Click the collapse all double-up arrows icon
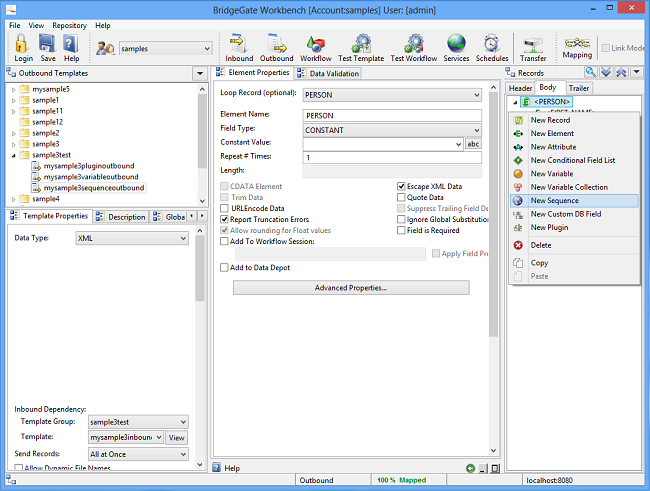Viewport: 650px width, 491px height. 621,72
